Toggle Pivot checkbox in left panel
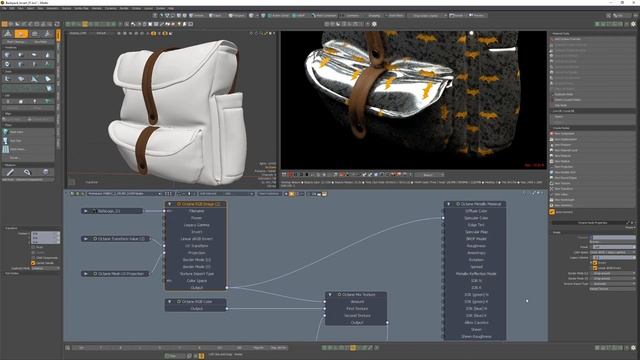 pos(33,247)
